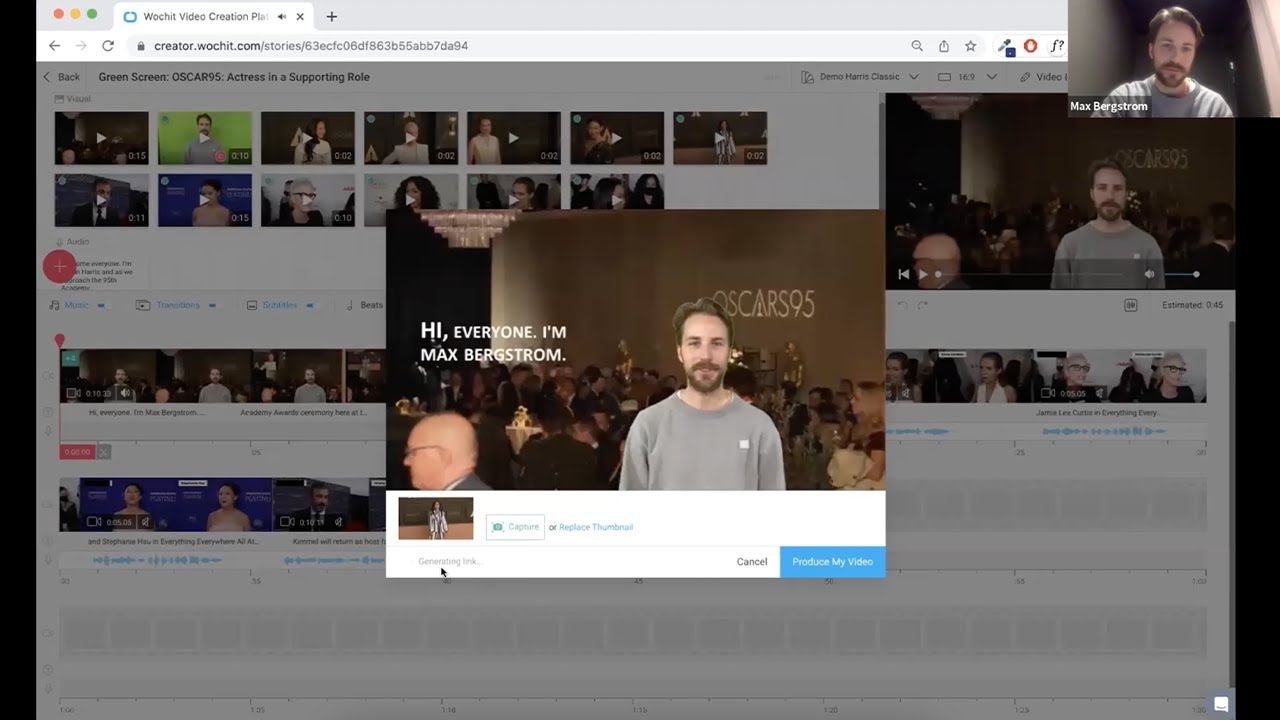
Task: Select the blue-background clip thumbnail 0:15
Action: (x=205, y=200)
